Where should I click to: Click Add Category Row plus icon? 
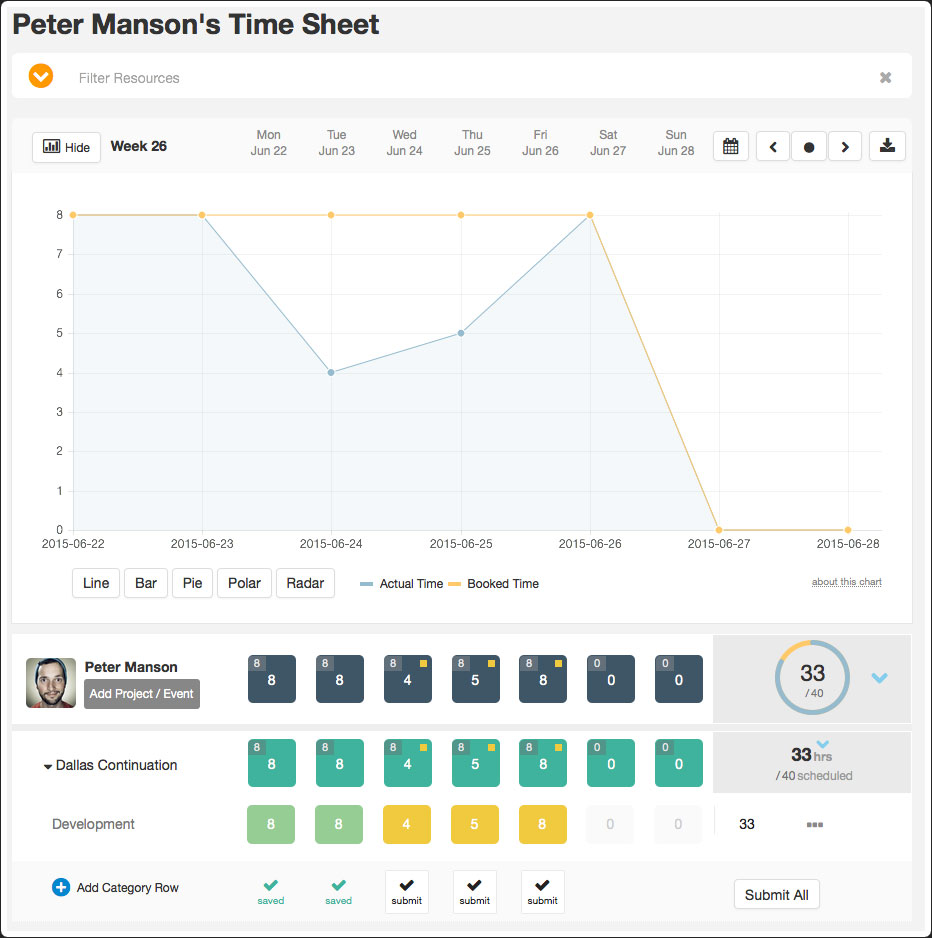pos(61,887)
